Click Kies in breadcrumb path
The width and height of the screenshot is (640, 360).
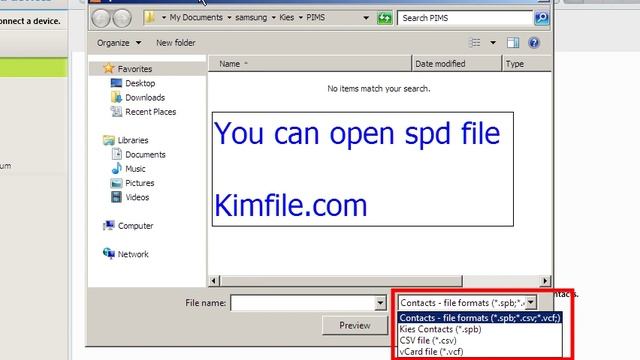click(x=287, y=18)
